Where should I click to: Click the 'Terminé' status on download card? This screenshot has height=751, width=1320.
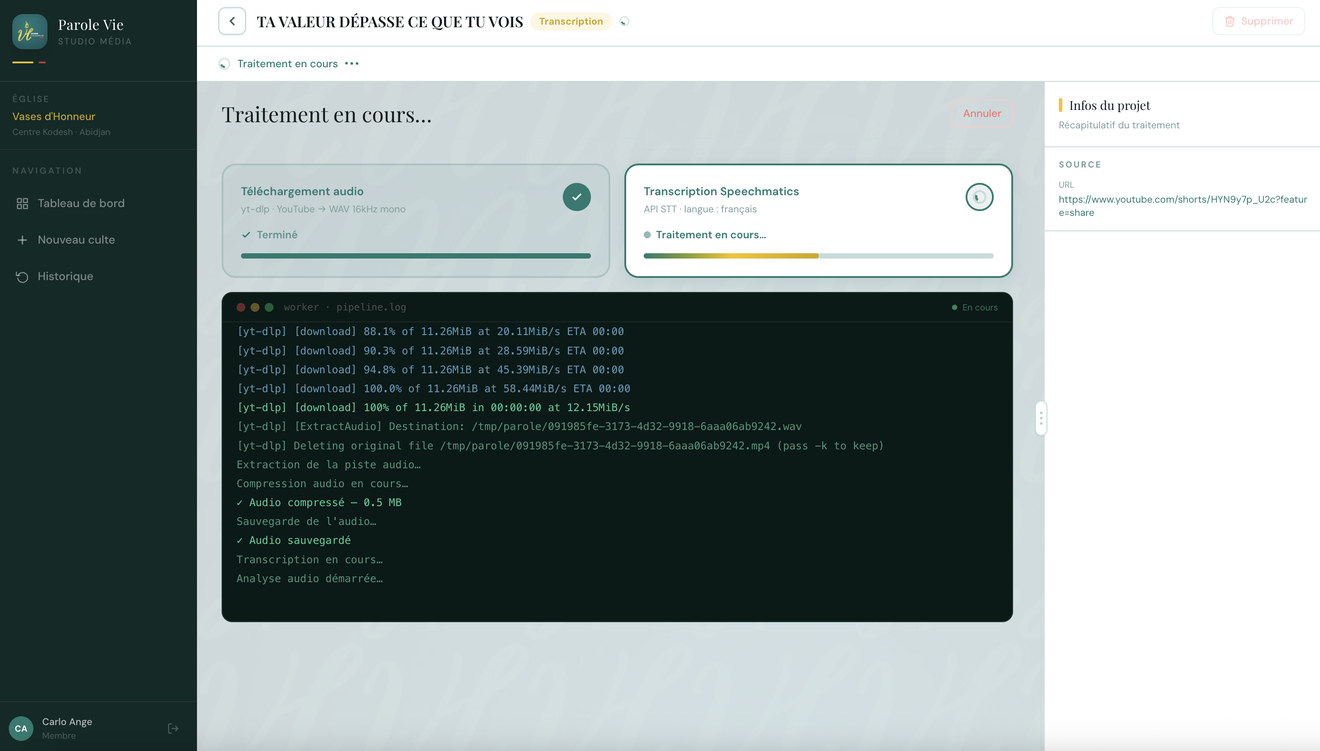pyautogui.click(x=269, y=235)
